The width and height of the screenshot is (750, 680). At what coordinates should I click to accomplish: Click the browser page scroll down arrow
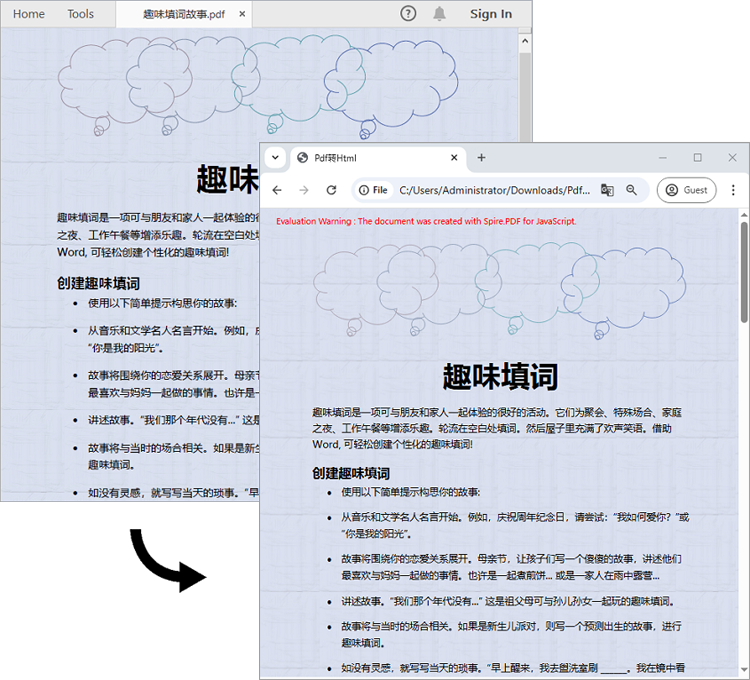744,671
